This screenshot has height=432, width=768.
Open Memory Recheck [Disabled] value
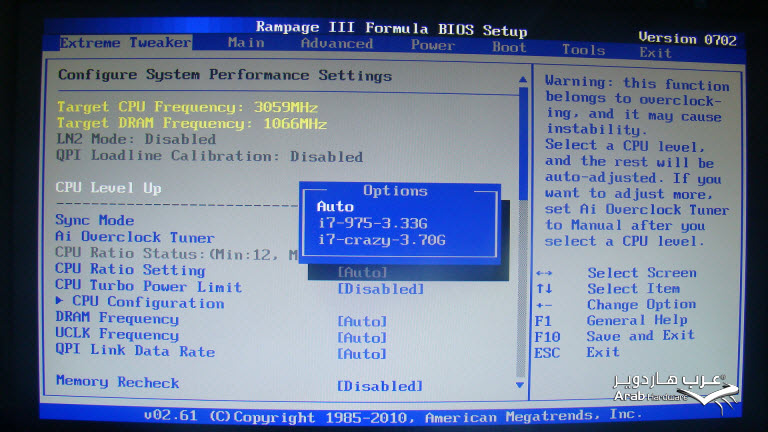point(380,386)
